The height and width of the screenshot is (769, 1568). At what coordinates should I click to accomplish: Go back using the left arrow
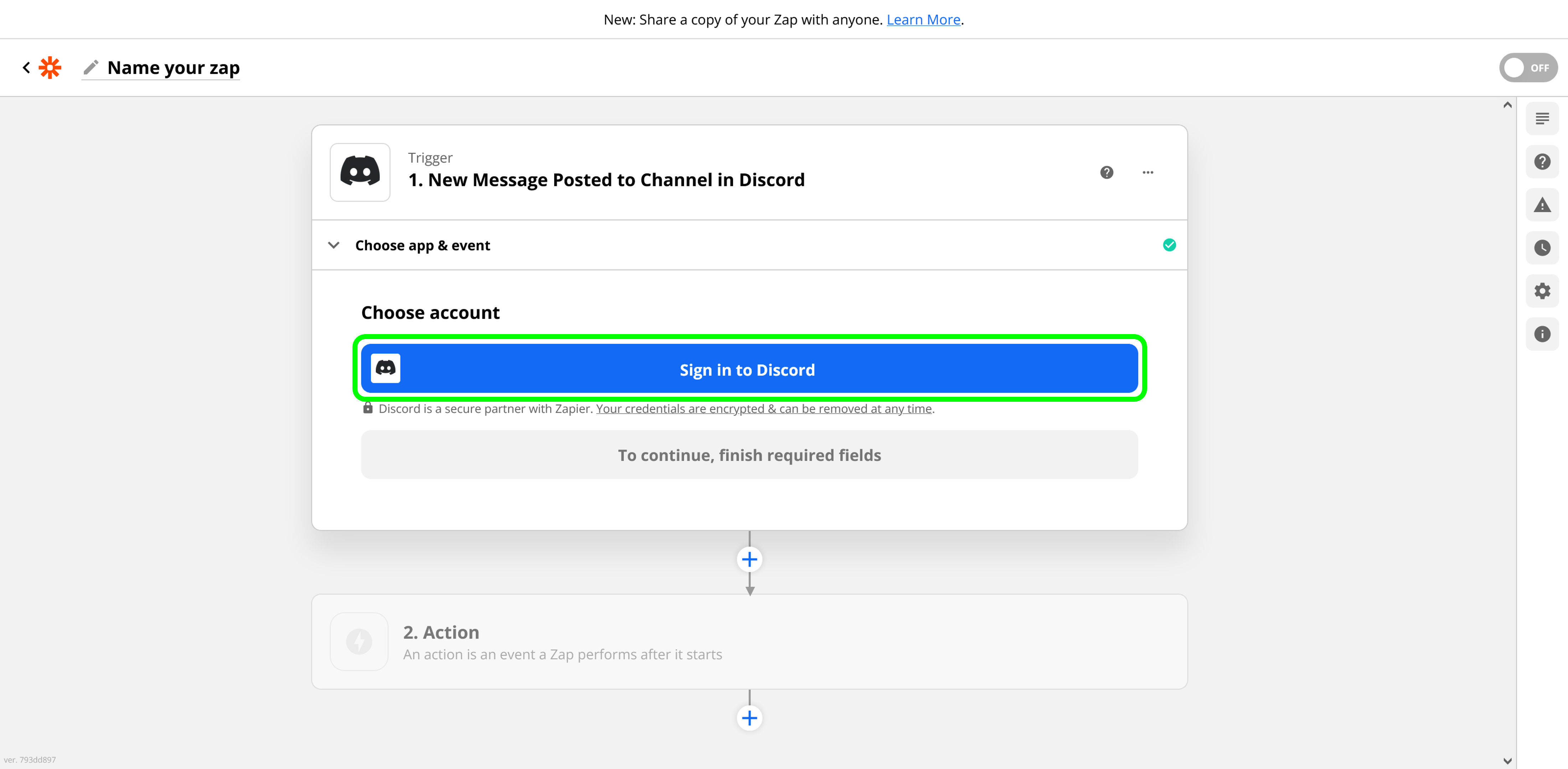point(26,68)
